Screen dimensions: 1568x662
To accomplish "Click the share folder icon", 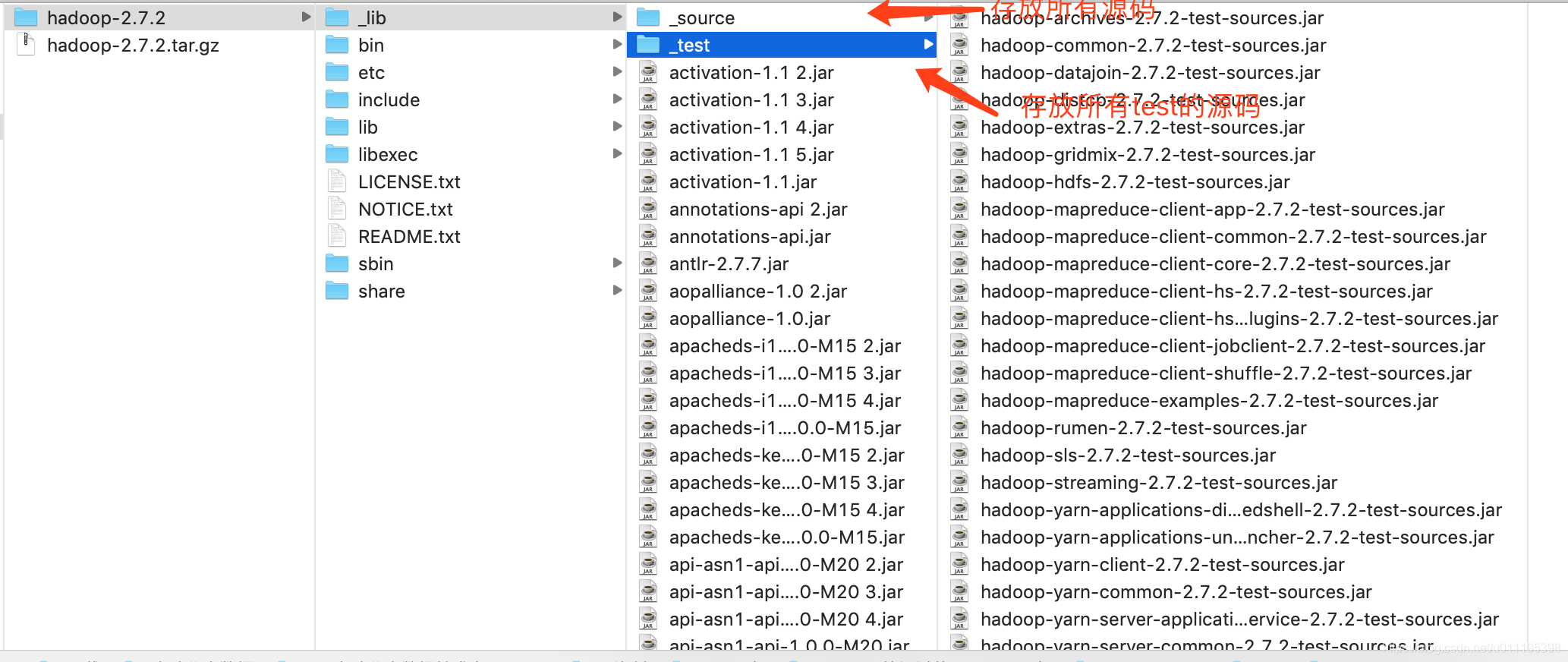I will (337, 291).
